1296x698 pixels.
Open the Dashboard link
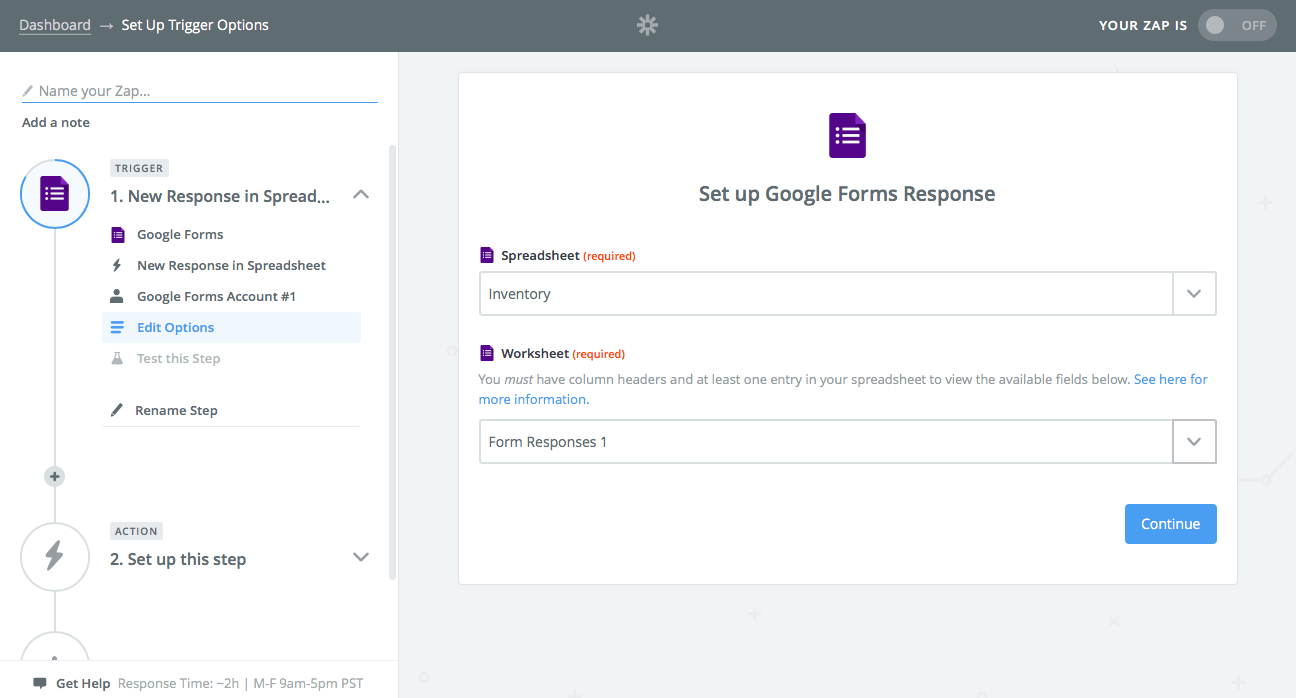[55, 25]
